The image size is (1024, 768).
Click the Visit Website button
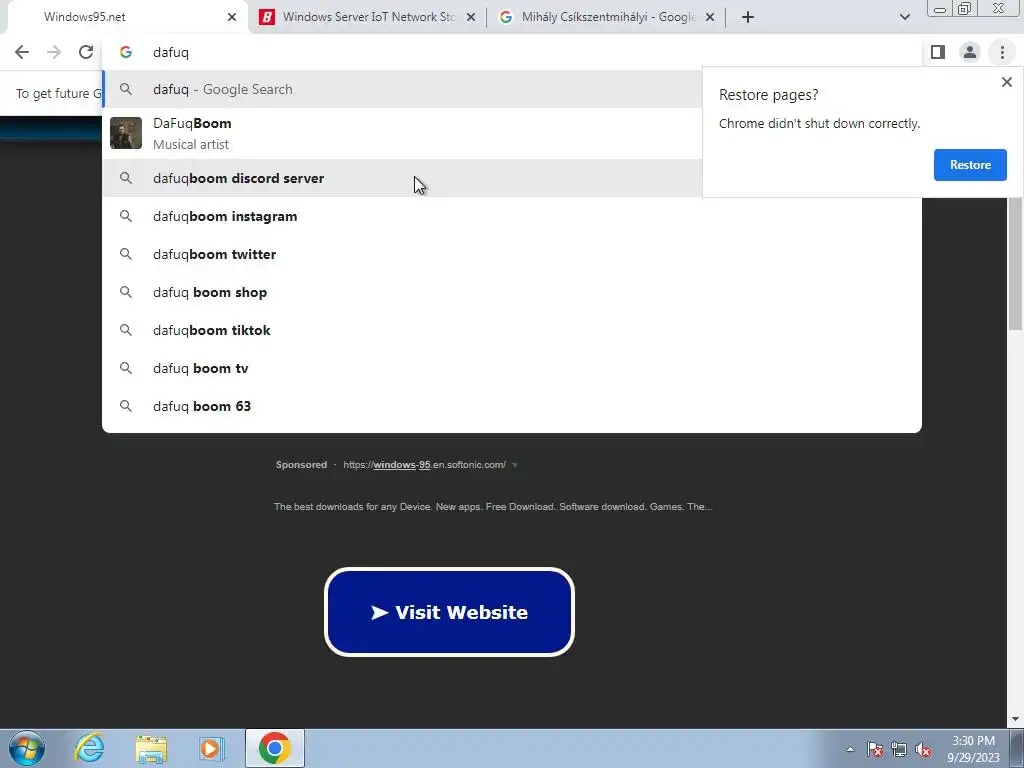[449, 612]
